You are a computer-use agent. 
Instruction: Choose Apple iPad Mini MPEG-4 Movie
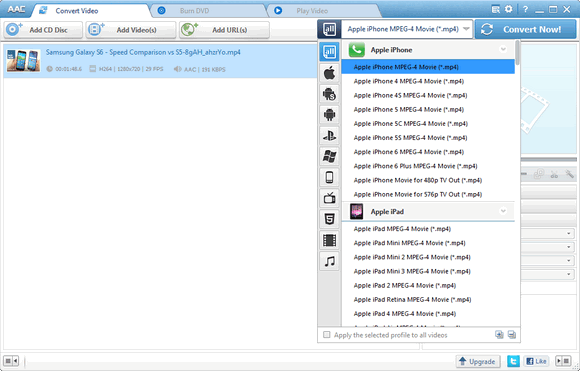point(428,243)
